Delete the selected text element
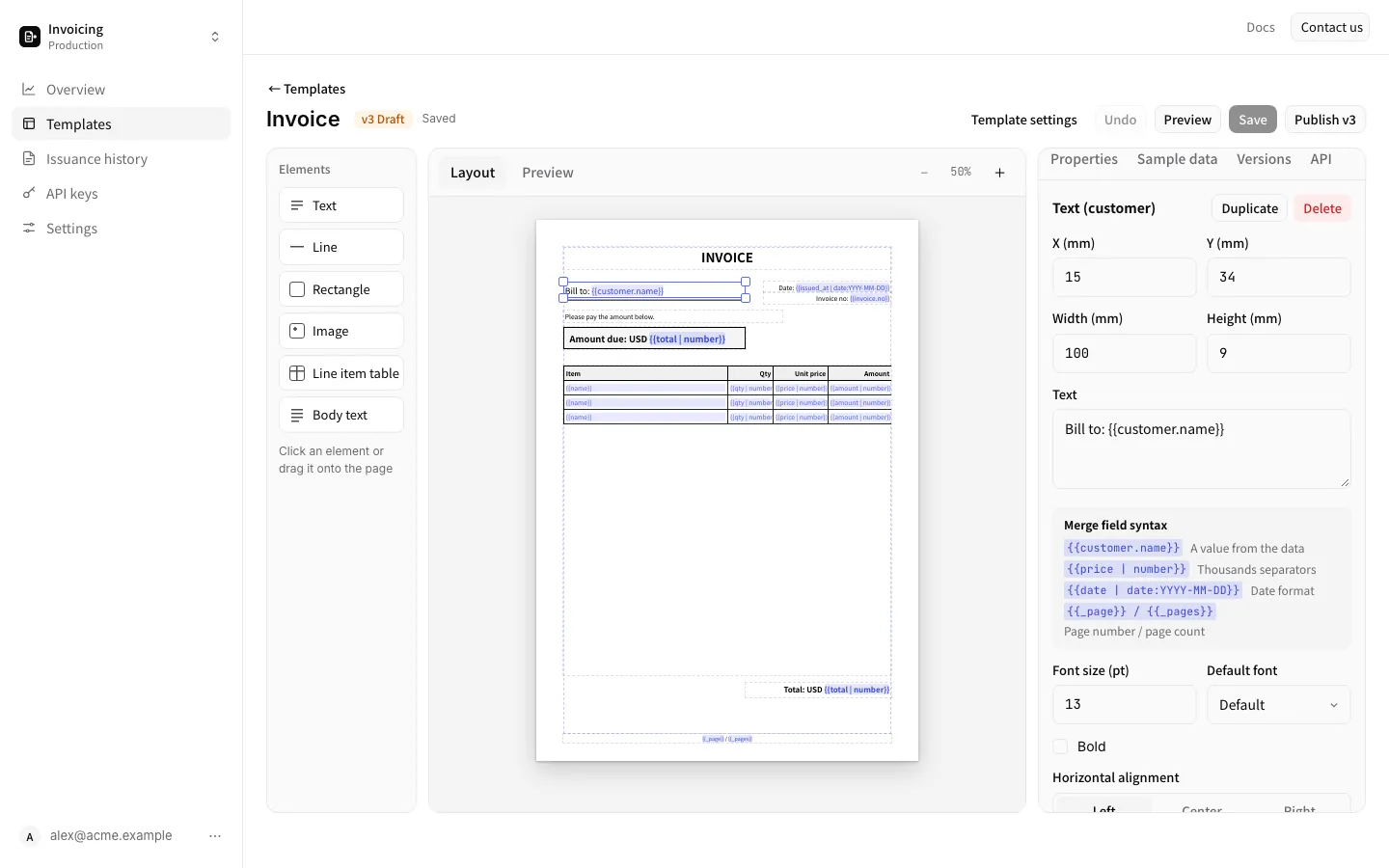 pyautogui.click(x=1322, y=208)
